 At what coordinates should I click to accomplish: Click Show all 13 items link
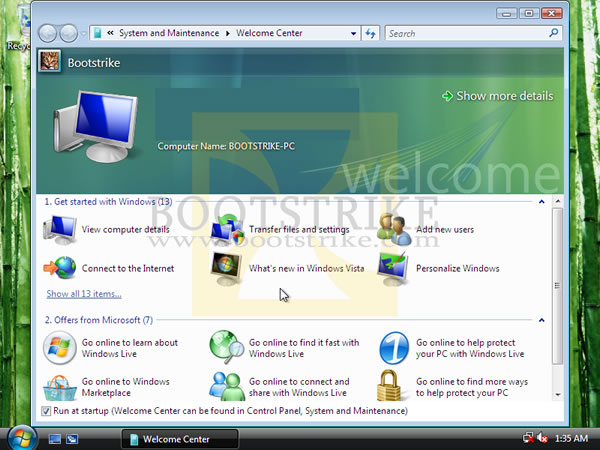[84, 294]
